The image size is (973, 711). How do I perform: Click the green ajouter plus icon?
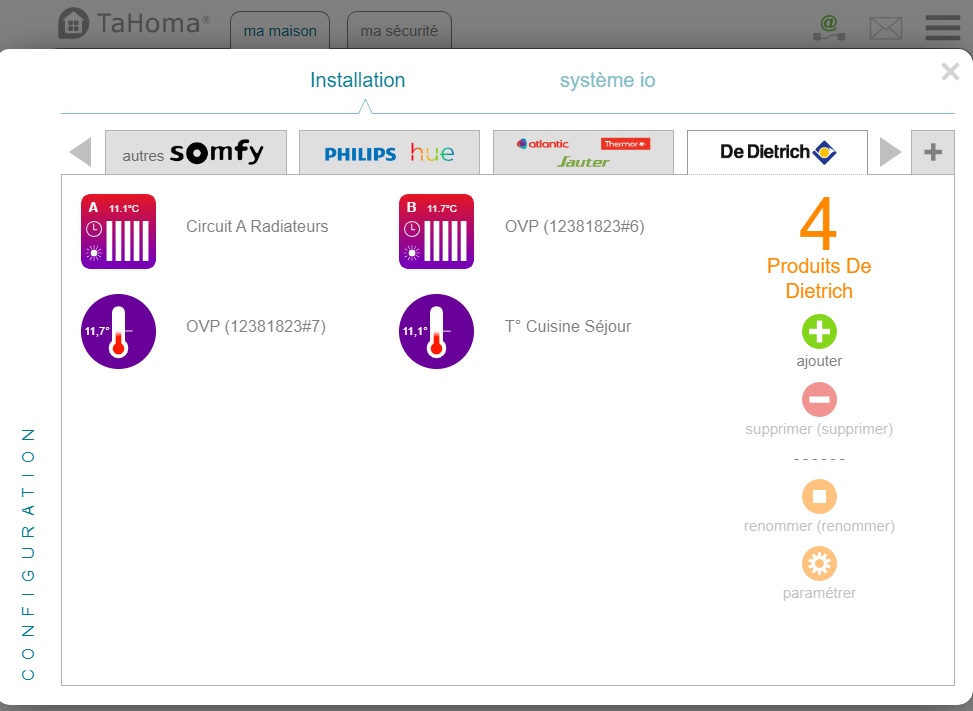pyautogui.click(x=819, y=332)
